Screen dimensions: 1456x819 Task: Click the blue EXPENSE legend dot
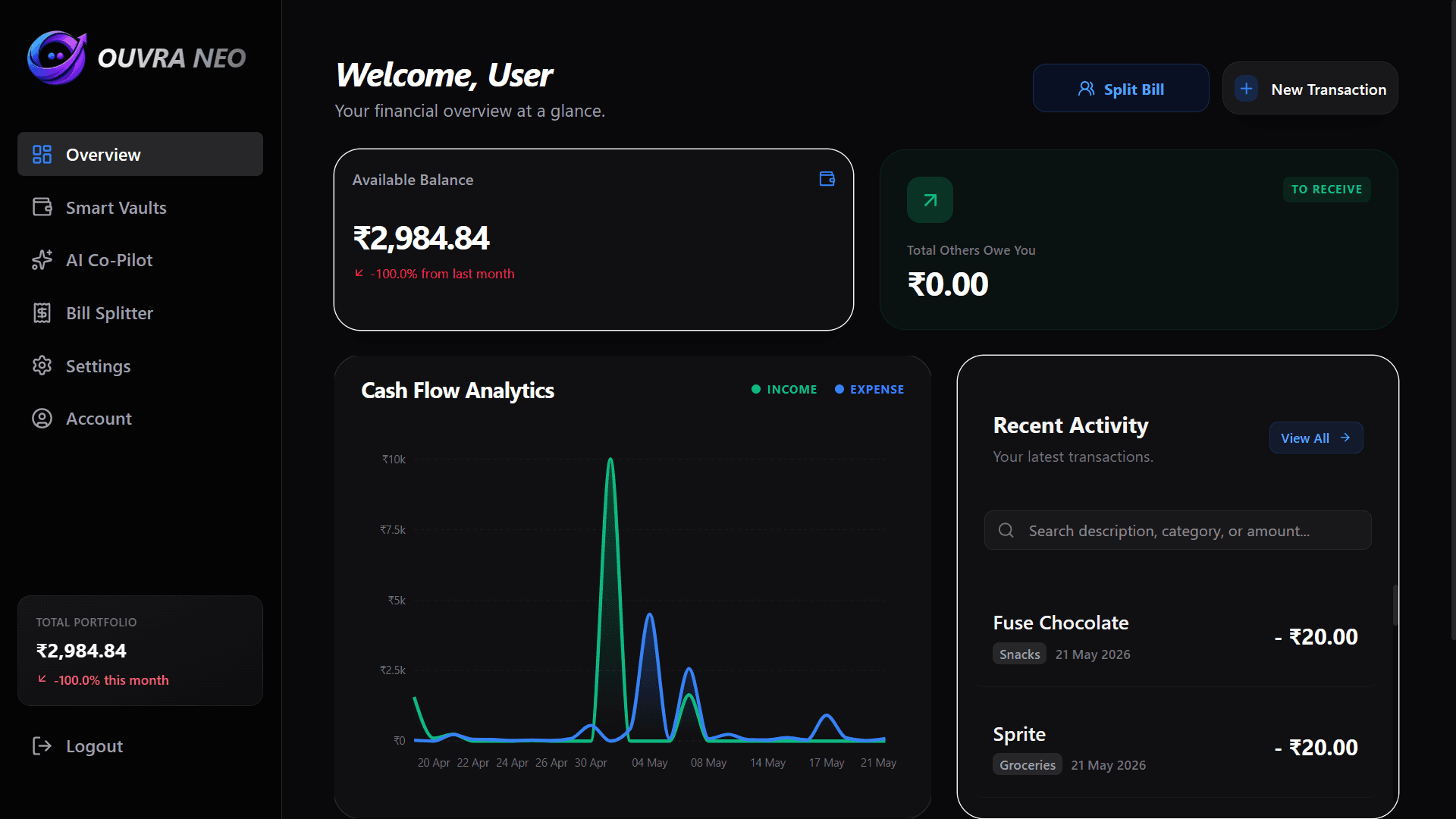pos(839,389)
